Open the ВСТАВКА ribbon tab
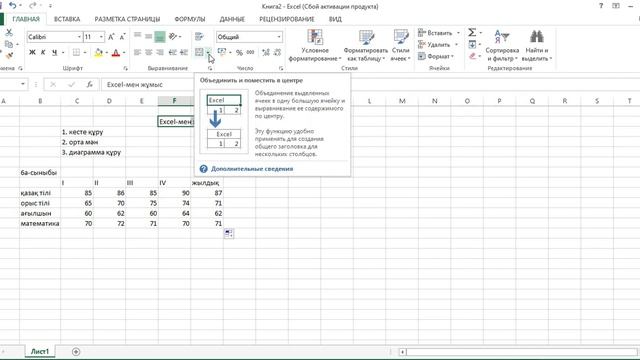The width and height of the screenshot is (640, 360). tap(67, 19)
